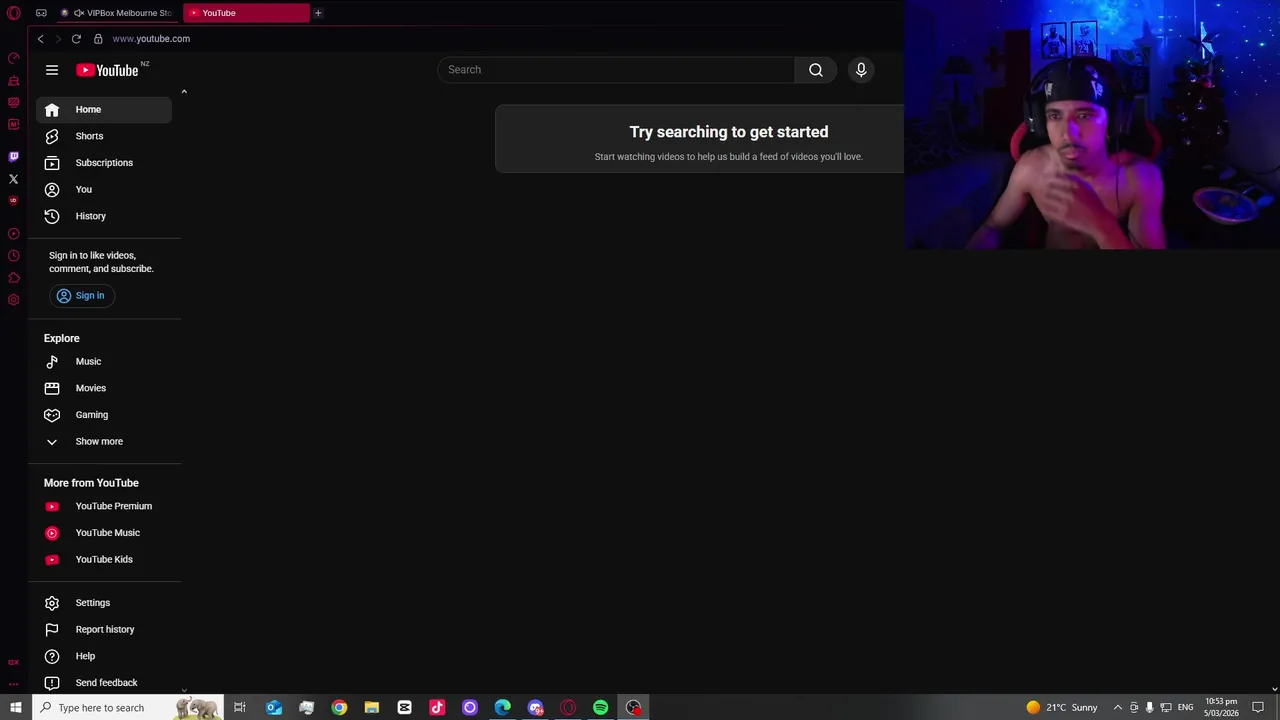Open Gaming under Explore
Viewport: 1280px width, 720px height.
tap(104, 415)
